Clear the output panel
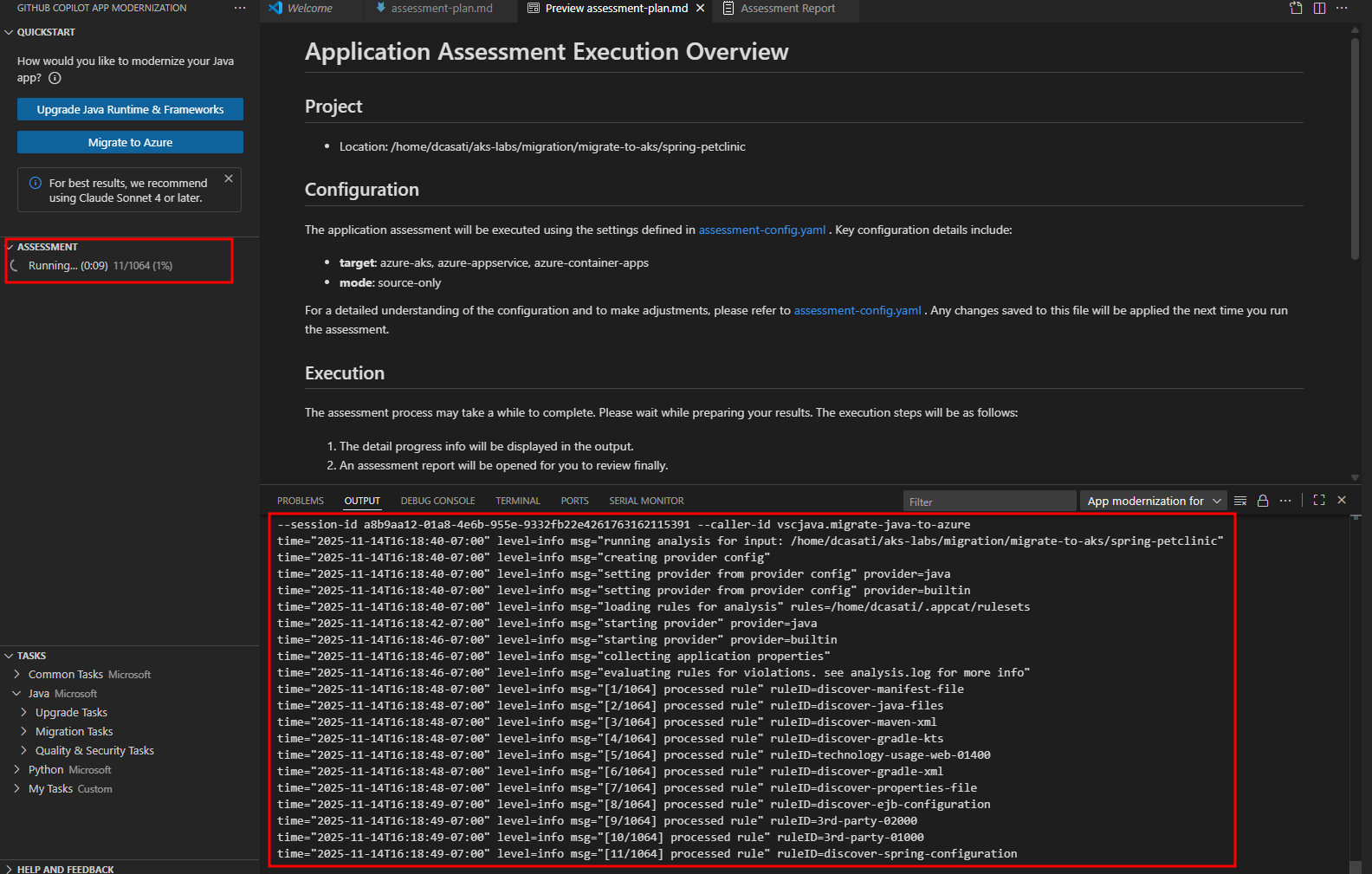The width and height of the screenshot is (1372, 874). 1240,501
